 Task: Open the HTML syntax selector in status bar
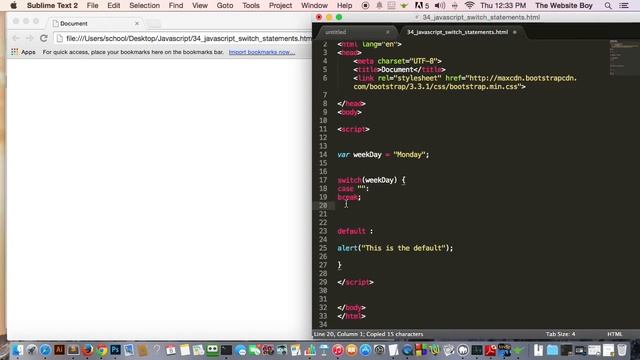click(x=614, y=334)
